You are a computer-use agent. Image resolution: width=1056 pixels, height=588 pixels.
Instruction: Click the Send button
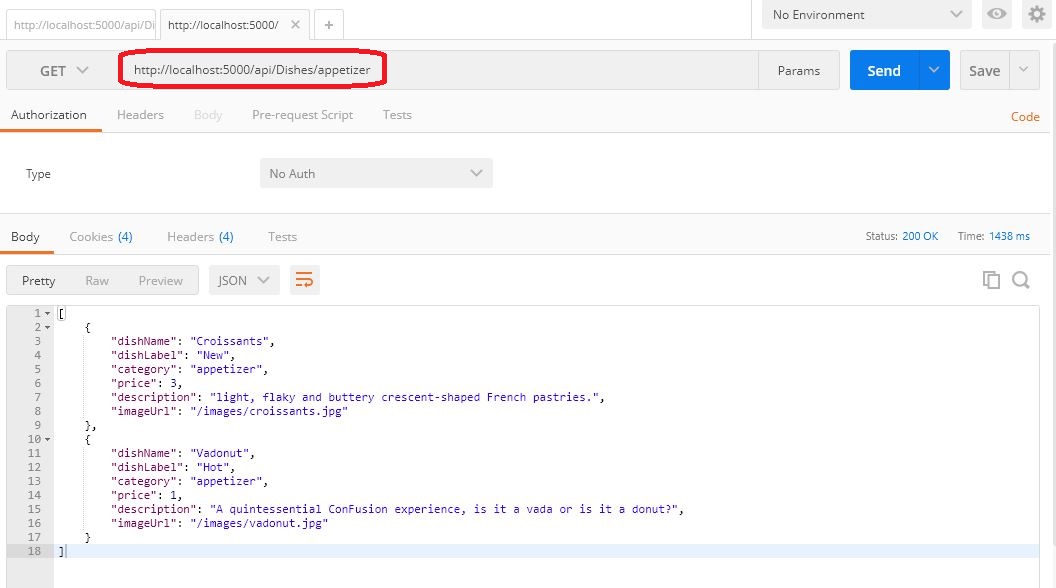(883, 70)
